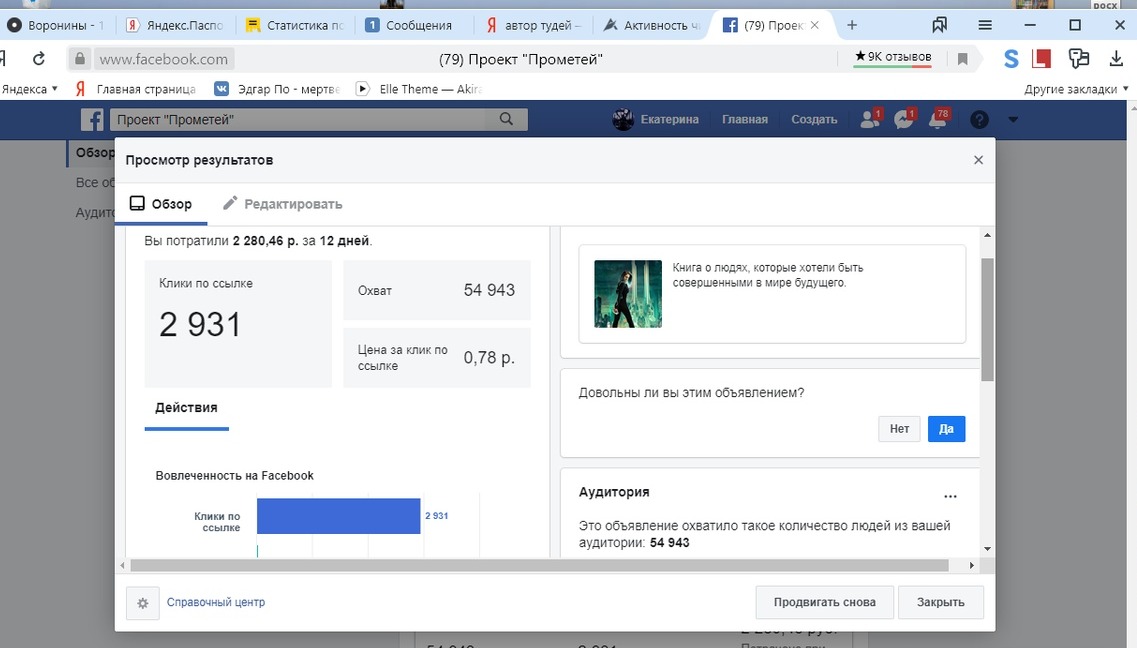Open the Екатерина profile link
1137x648 pixels.
(669, 119)
